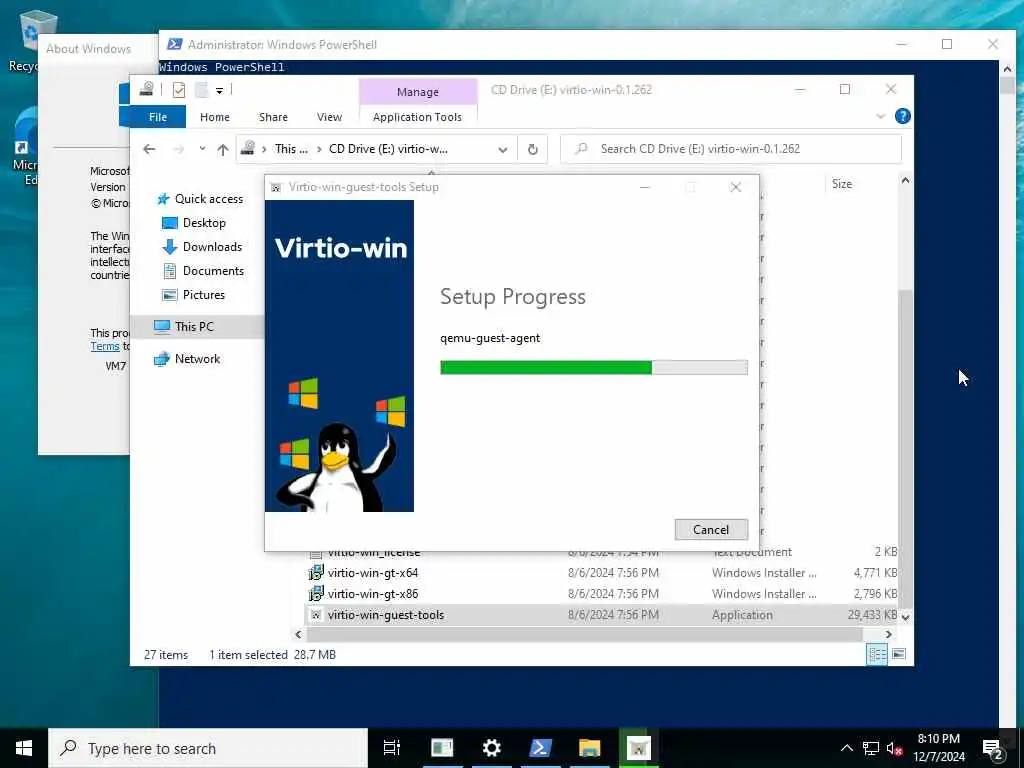This screenshot has height=768, width=1024.
Task: Open the clock showing 8:10 PM
Action: pyautogui.click(x=939, y=748)
